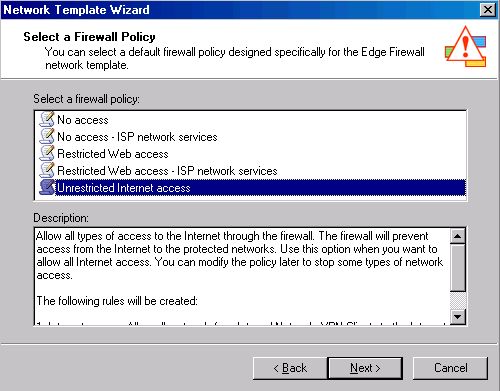Click inside the Description text box
Screen dimensions: 500x391
pos(242,276)
